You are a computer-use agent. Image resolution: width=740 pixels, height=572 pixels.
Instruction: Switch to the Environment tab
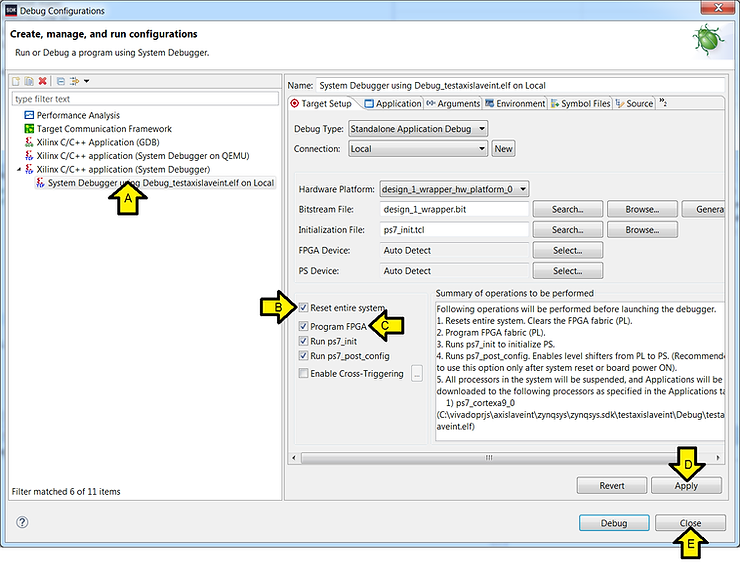[x=515, y=103]
